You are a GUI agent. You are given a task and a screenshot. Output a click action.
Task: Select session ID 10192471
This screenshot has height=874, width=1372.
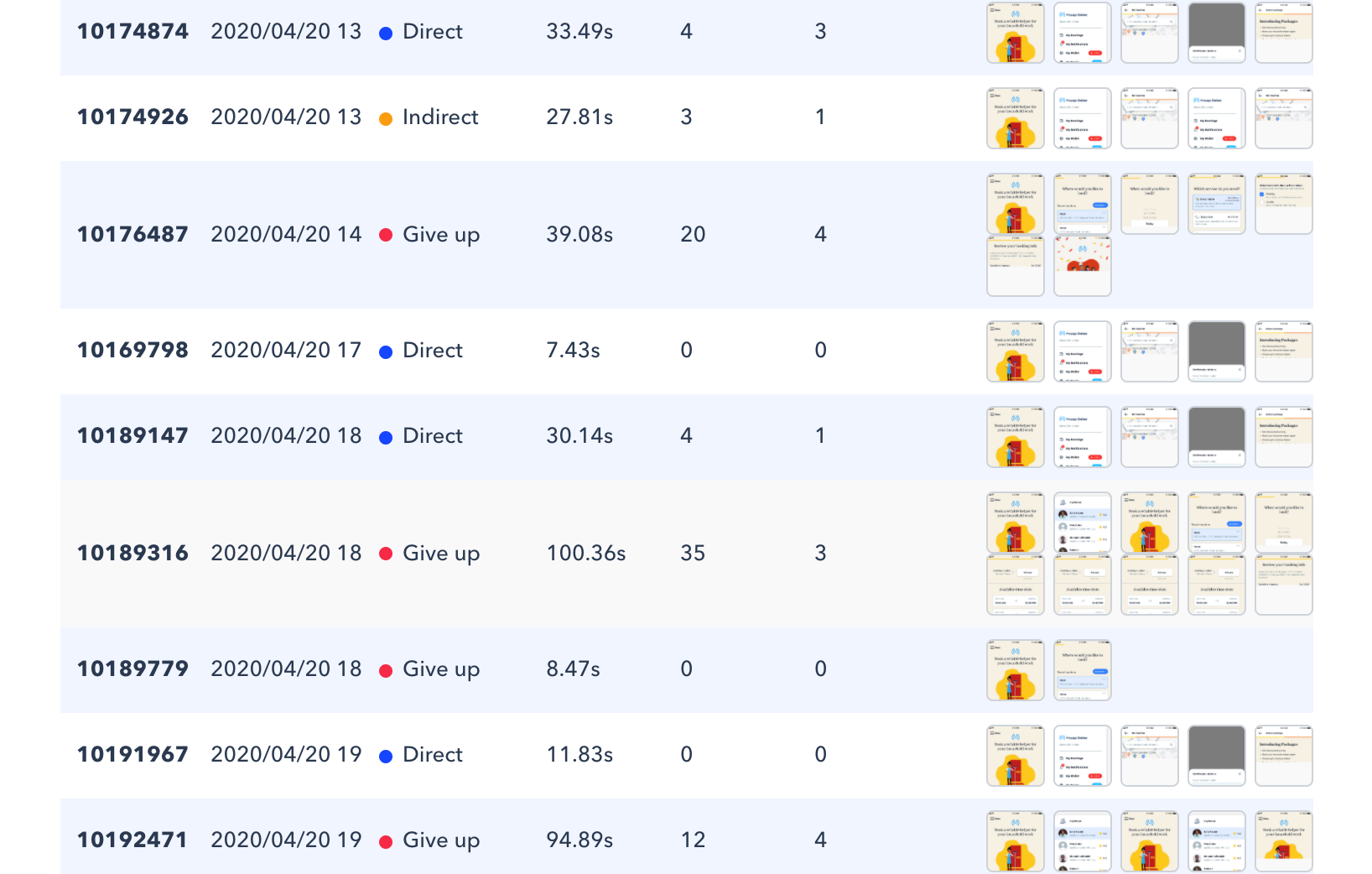coord(133,840)
